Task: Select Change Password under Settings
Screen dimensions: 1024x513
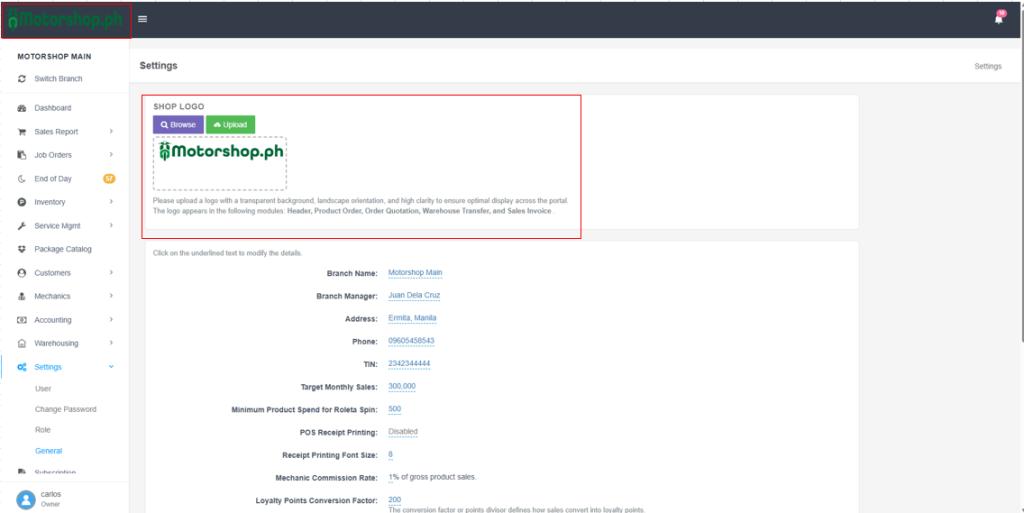Action: click(x=65, y=409)
